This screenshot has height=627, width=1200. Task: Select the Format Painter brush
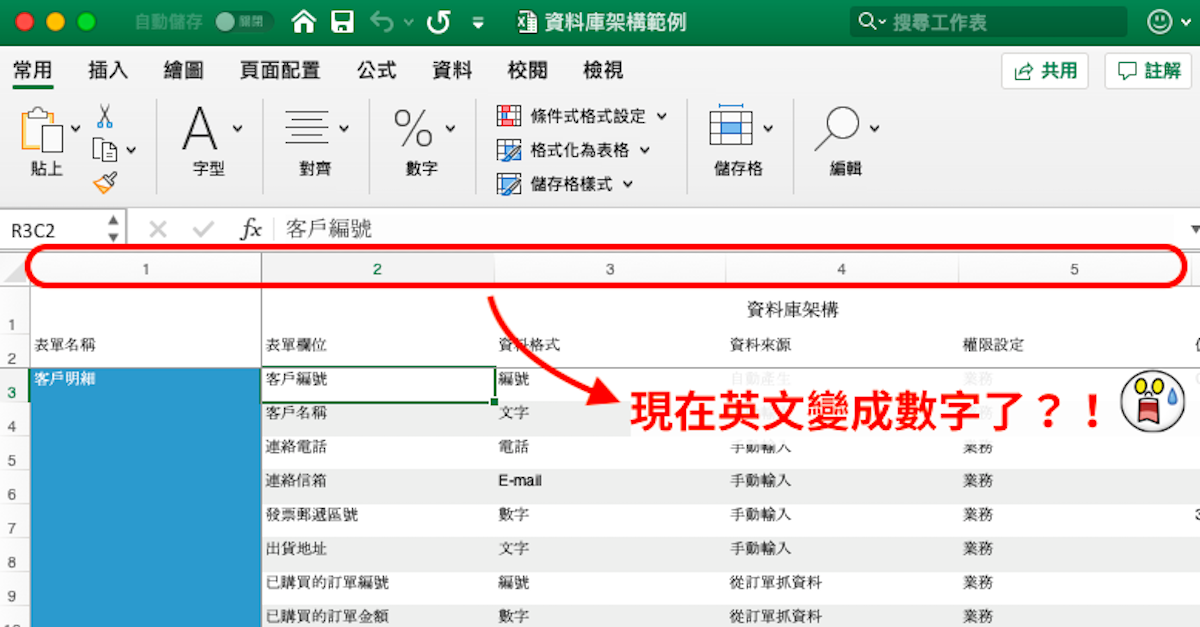105,183
